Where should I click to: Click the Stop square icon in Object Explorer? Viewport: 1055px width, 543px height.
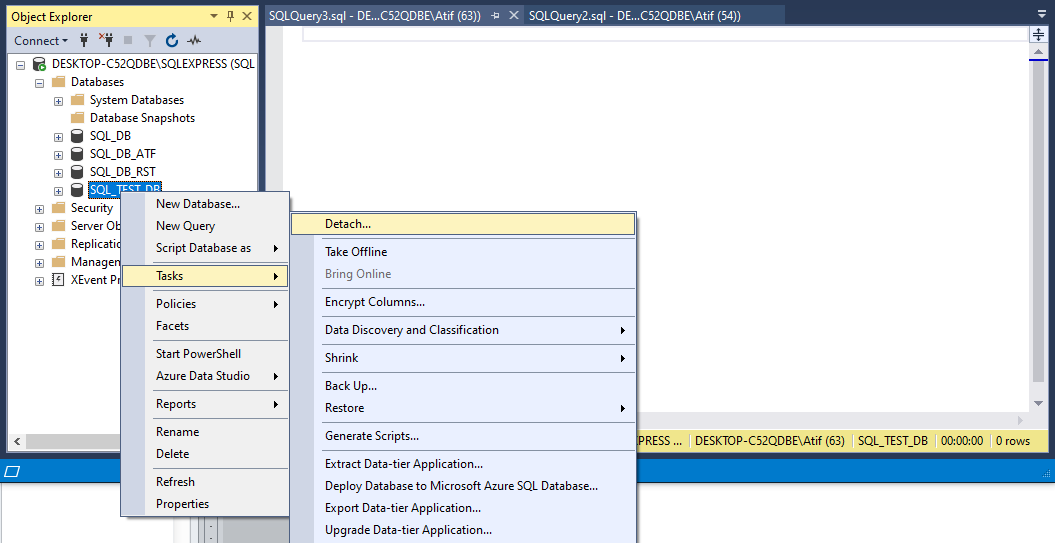click(128, 40)
